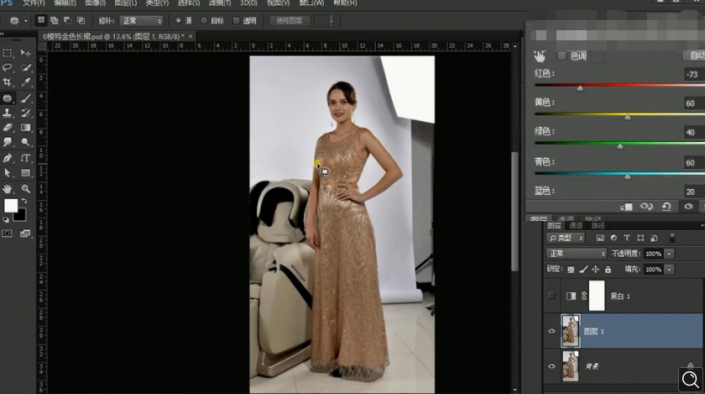
Task: Select the Crop tool
Action: tap(7, 82)
